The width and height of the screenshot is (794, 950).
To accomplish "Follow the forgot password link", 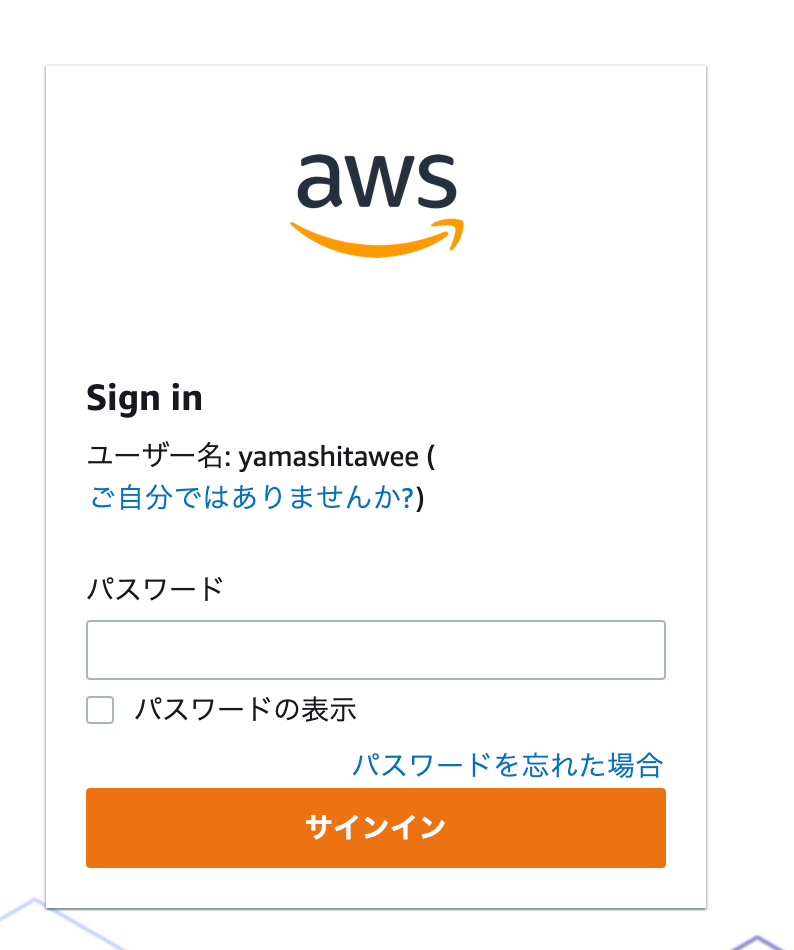I will 508,765.
